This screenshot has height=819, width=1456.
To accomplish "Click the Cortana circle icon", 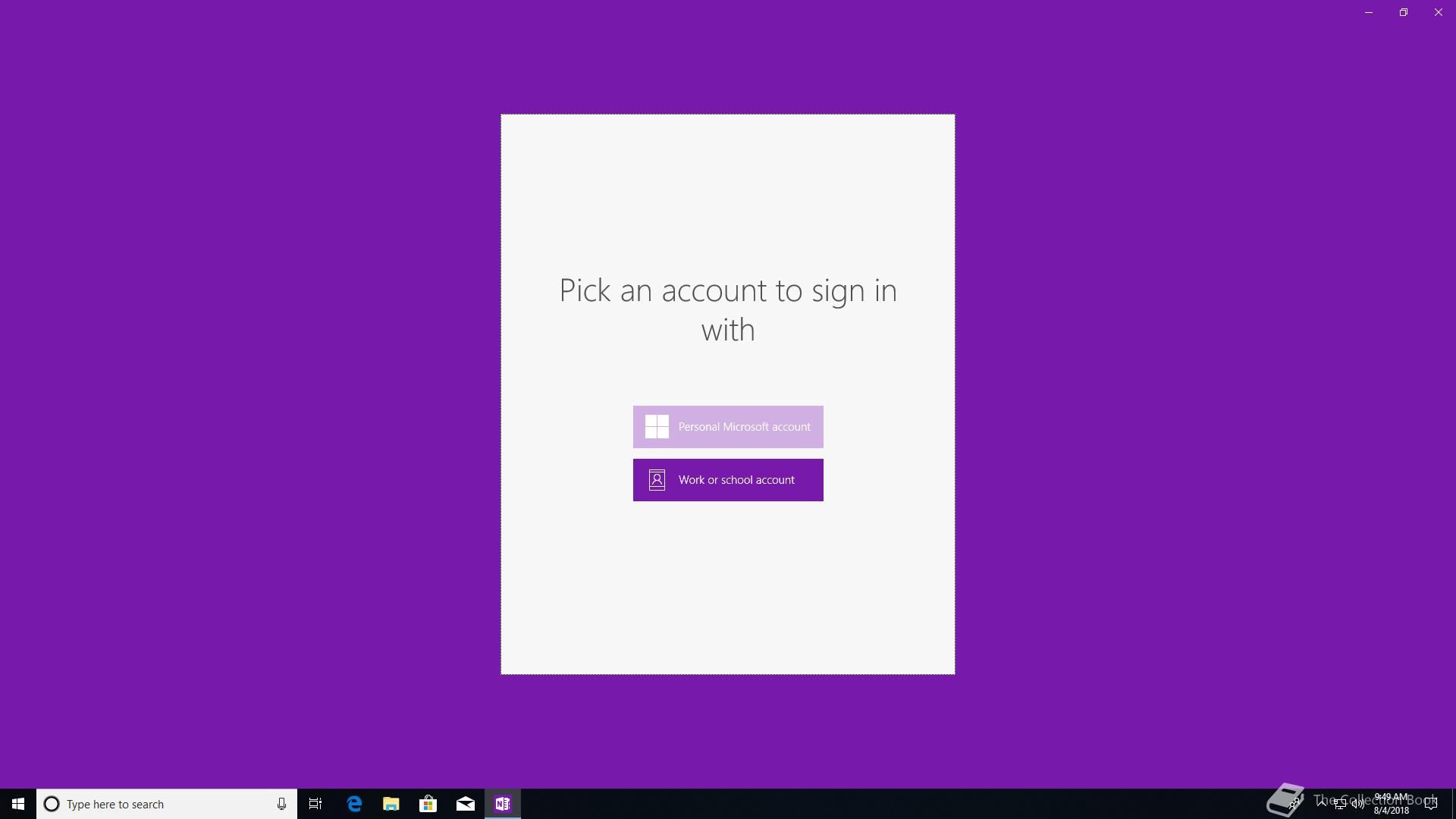I will (52, 804).
